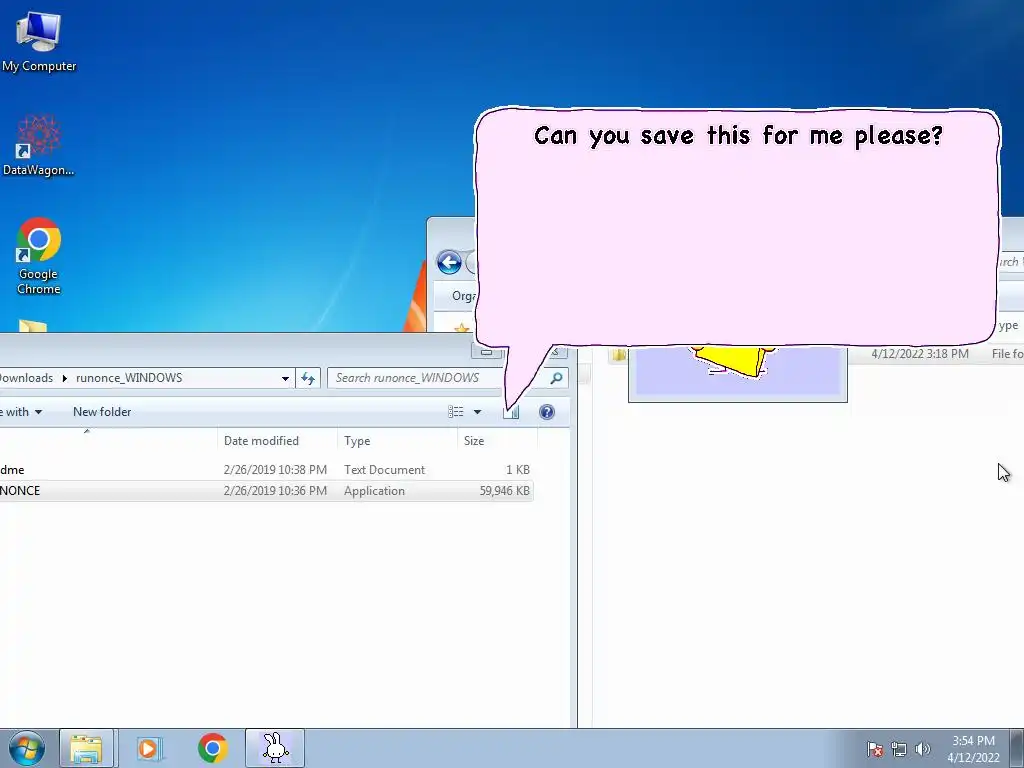Click the 59,946 KB size cell
Image resolution: width=1024 pixels, height=768 pixels.
click(504, 490)
